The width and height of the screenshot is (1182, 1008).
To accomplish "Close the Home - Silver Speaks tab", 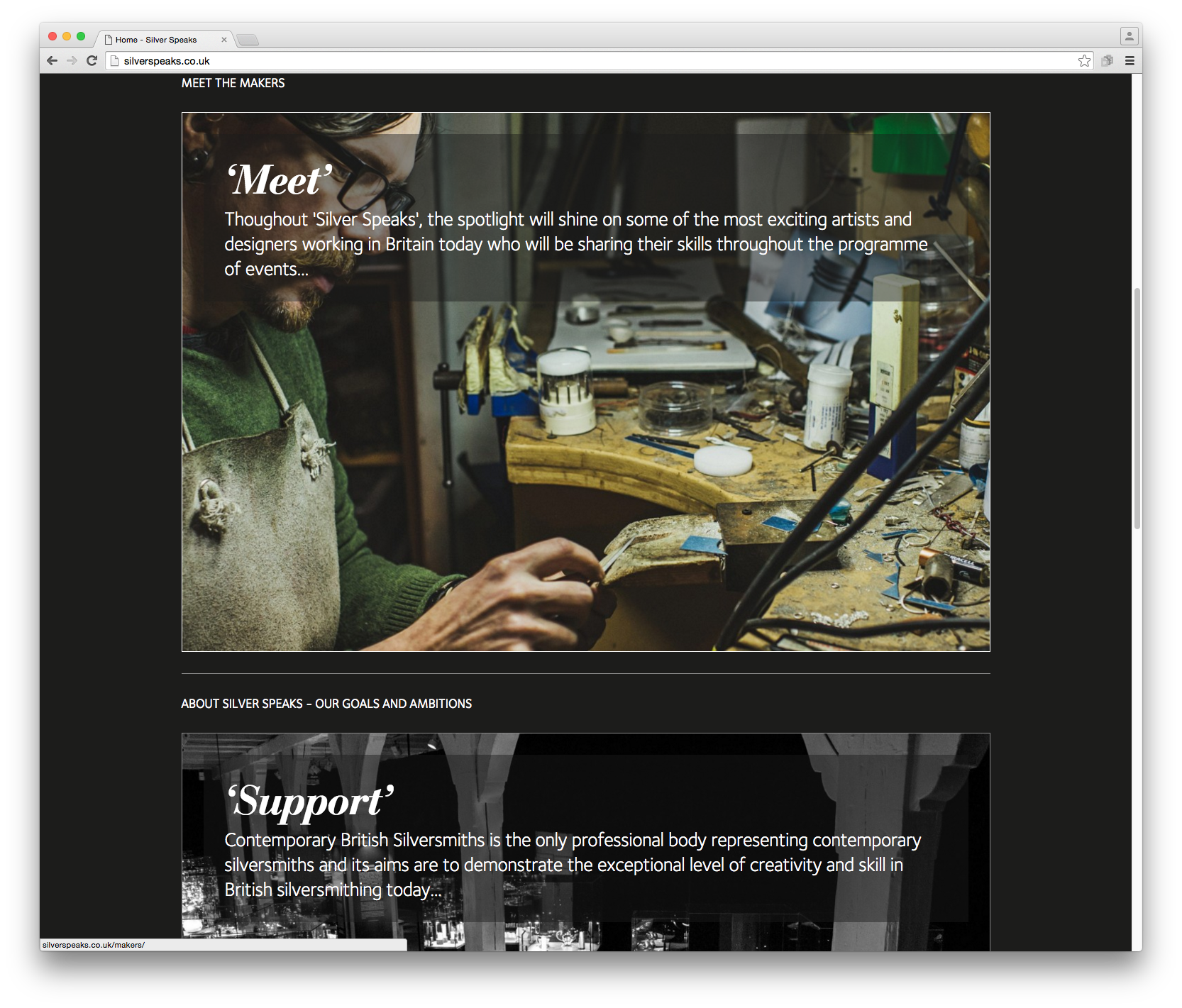I will tap(224, 40).
